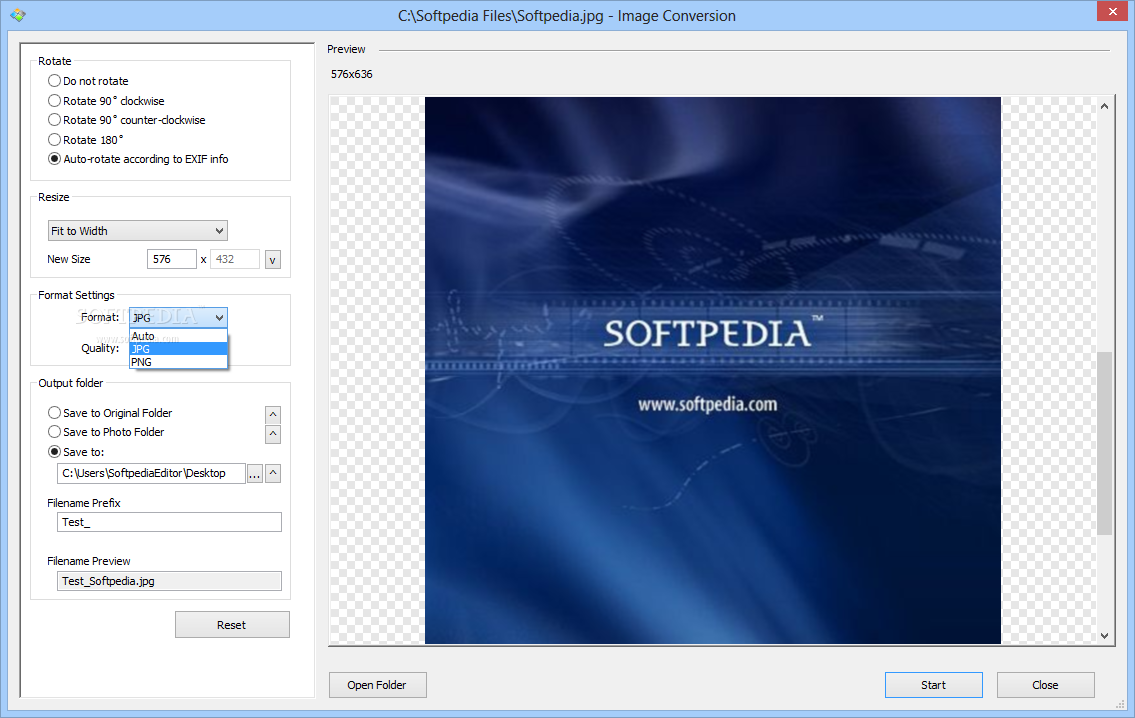The width and height of the screenshot is (1135, 718).
Task: Click the Quality: label
Action: tap(100, 348)
